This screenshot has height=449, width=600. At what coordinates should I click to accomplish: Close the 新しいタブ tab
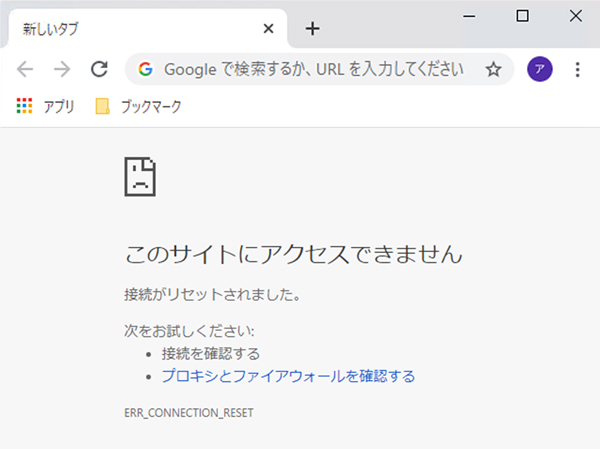click(269, 28)
